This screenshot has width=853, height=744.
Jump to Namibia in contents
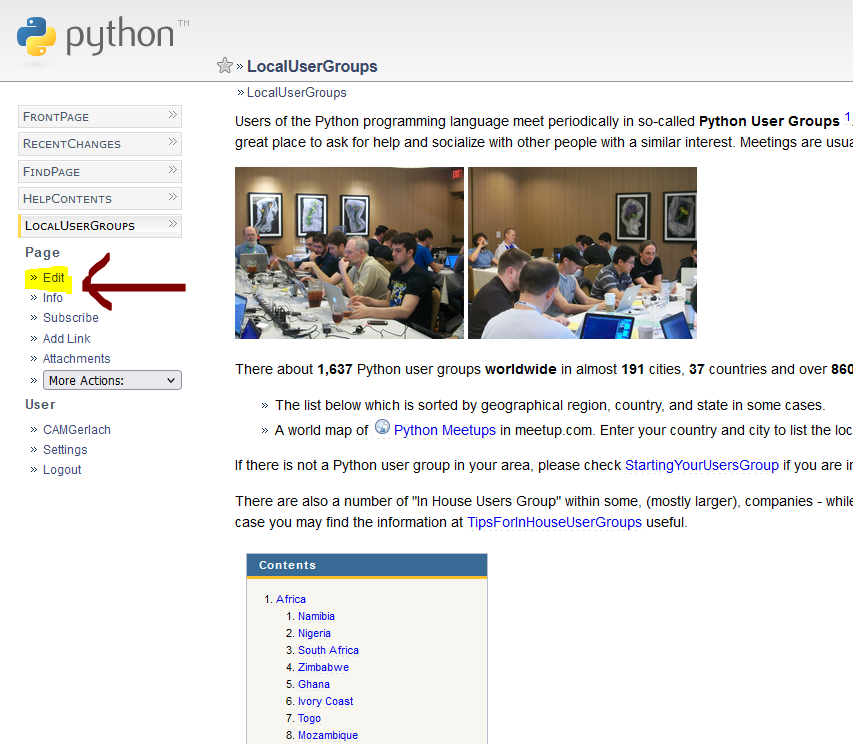(x=316, y=616)
